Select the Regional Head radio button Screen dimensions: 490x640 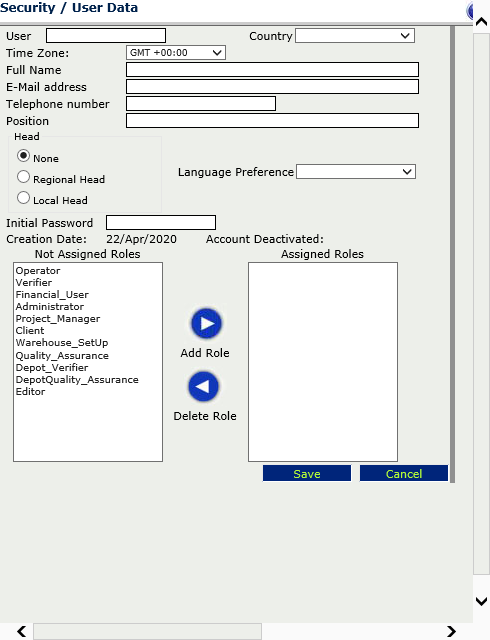tap(23, 177)
